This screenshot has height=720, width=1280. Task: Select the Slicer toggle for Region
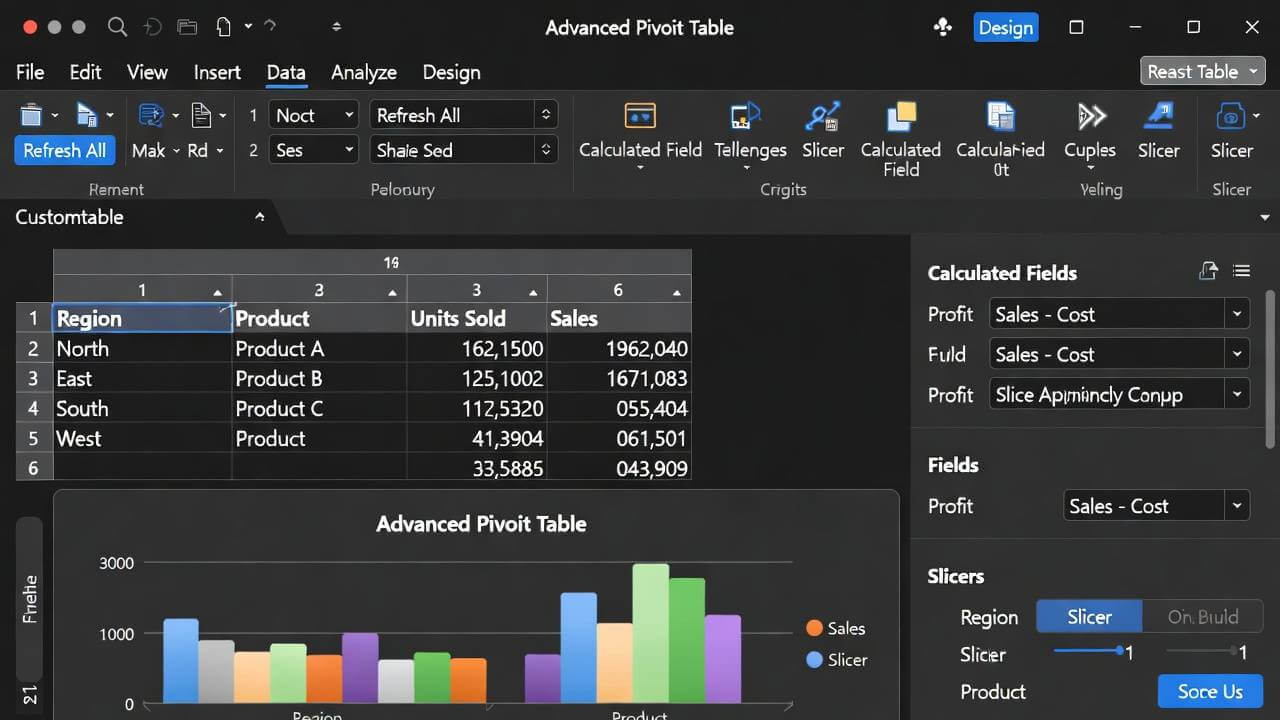click(x=1089, y=616)
